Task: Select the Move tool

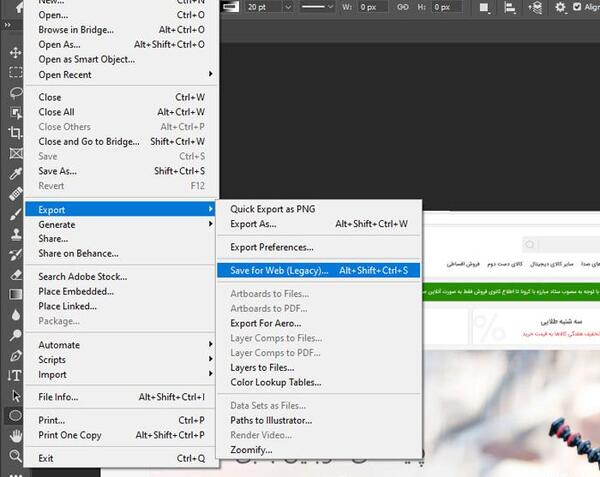Action: pos(15,52)
